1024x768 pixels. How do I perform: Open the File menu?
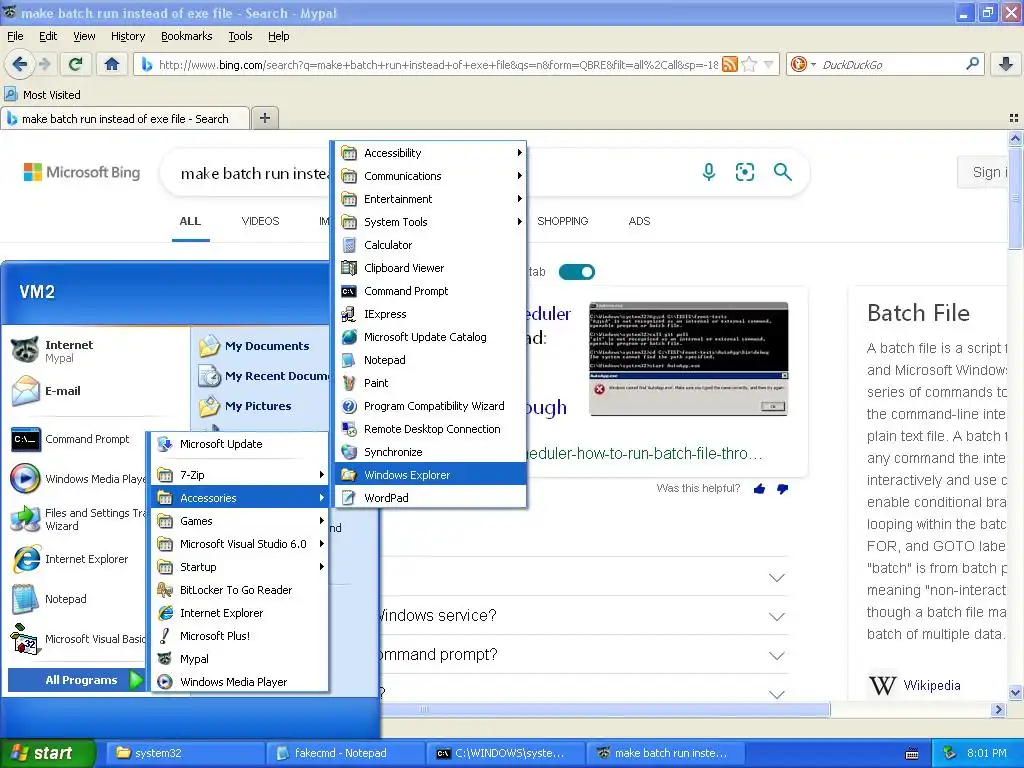tap(15, 36)
